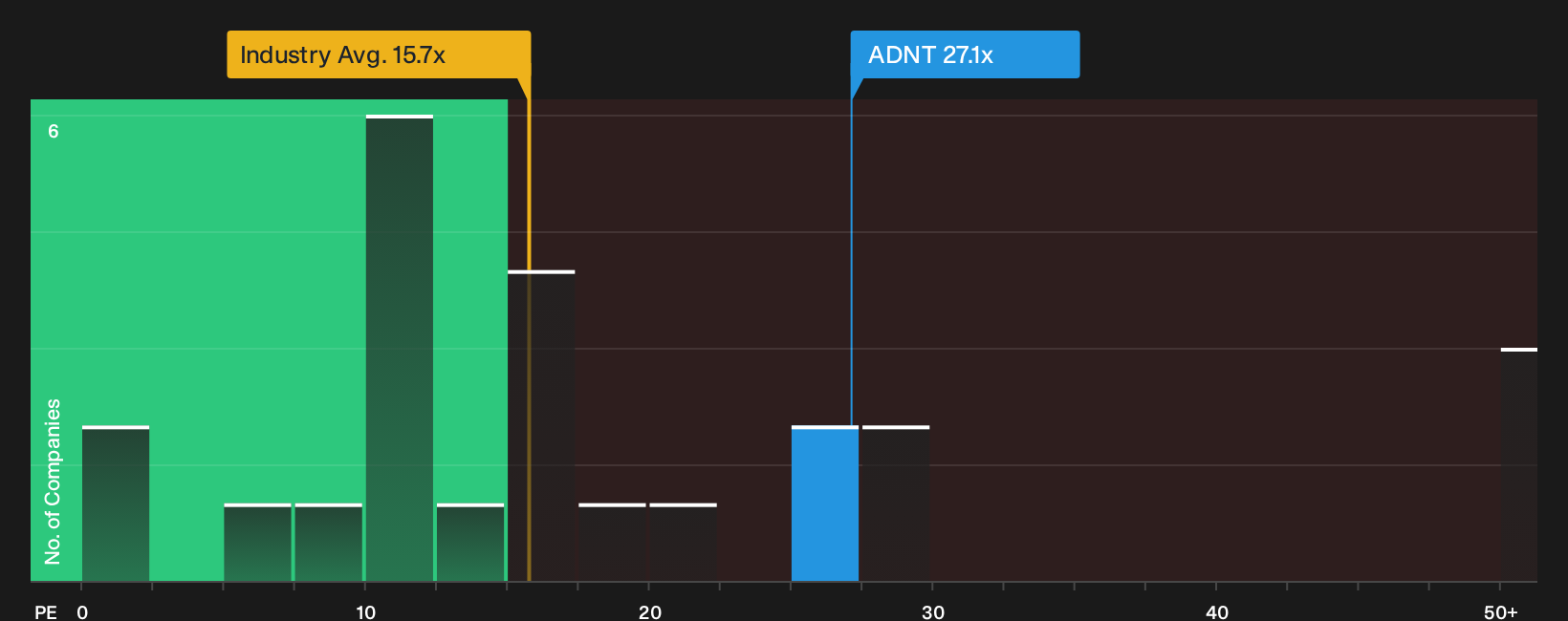Click the x-axis label 30
This screenshot has height=621, width=1568.
point(933,611)
